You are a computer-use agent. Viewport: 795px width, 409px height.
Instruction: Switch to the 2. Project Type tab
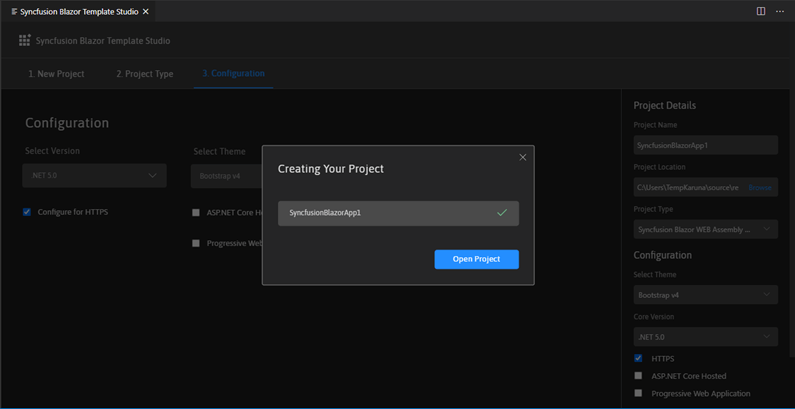(144, 74)
